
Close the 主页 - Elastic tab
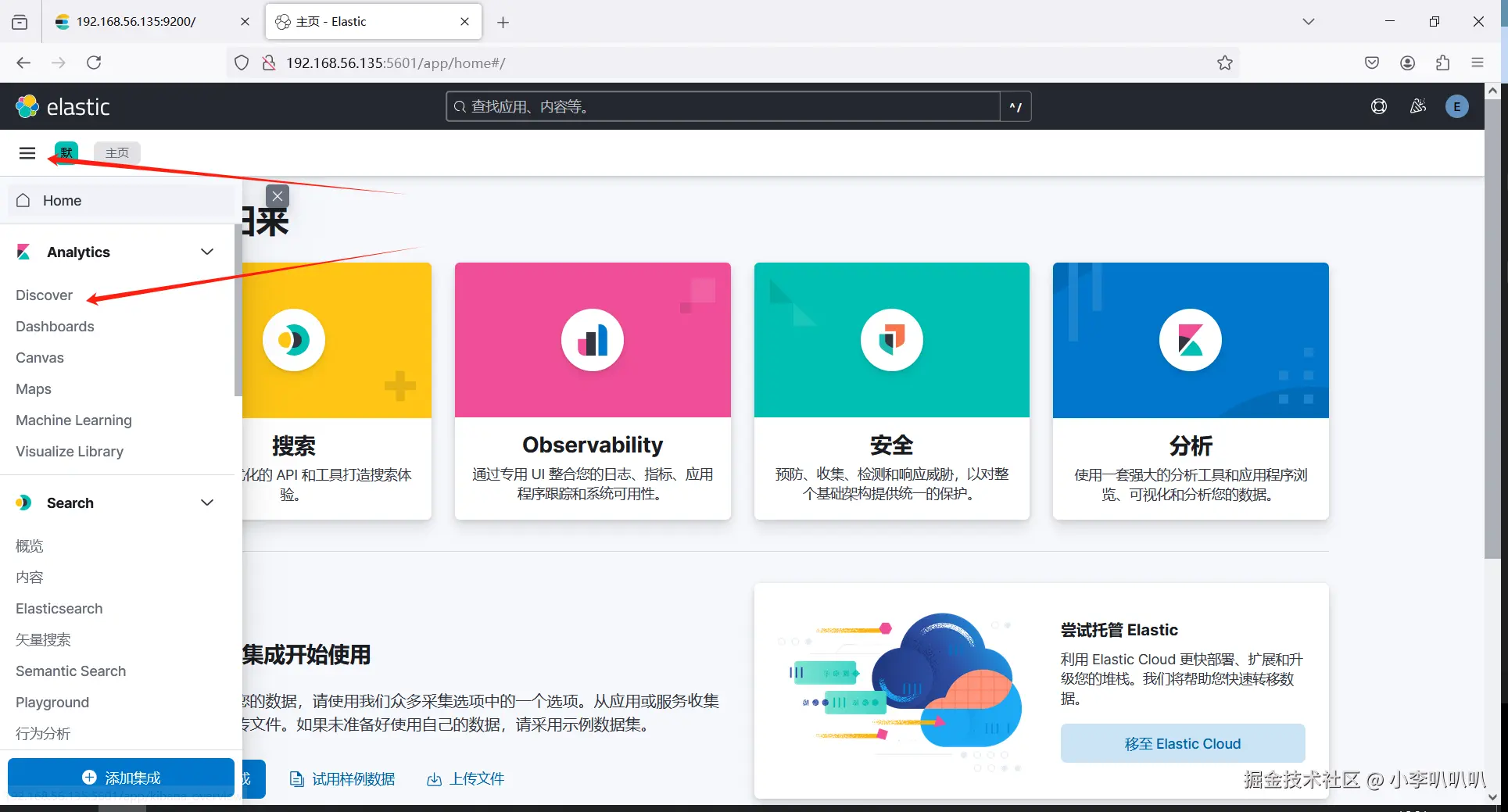465,22
